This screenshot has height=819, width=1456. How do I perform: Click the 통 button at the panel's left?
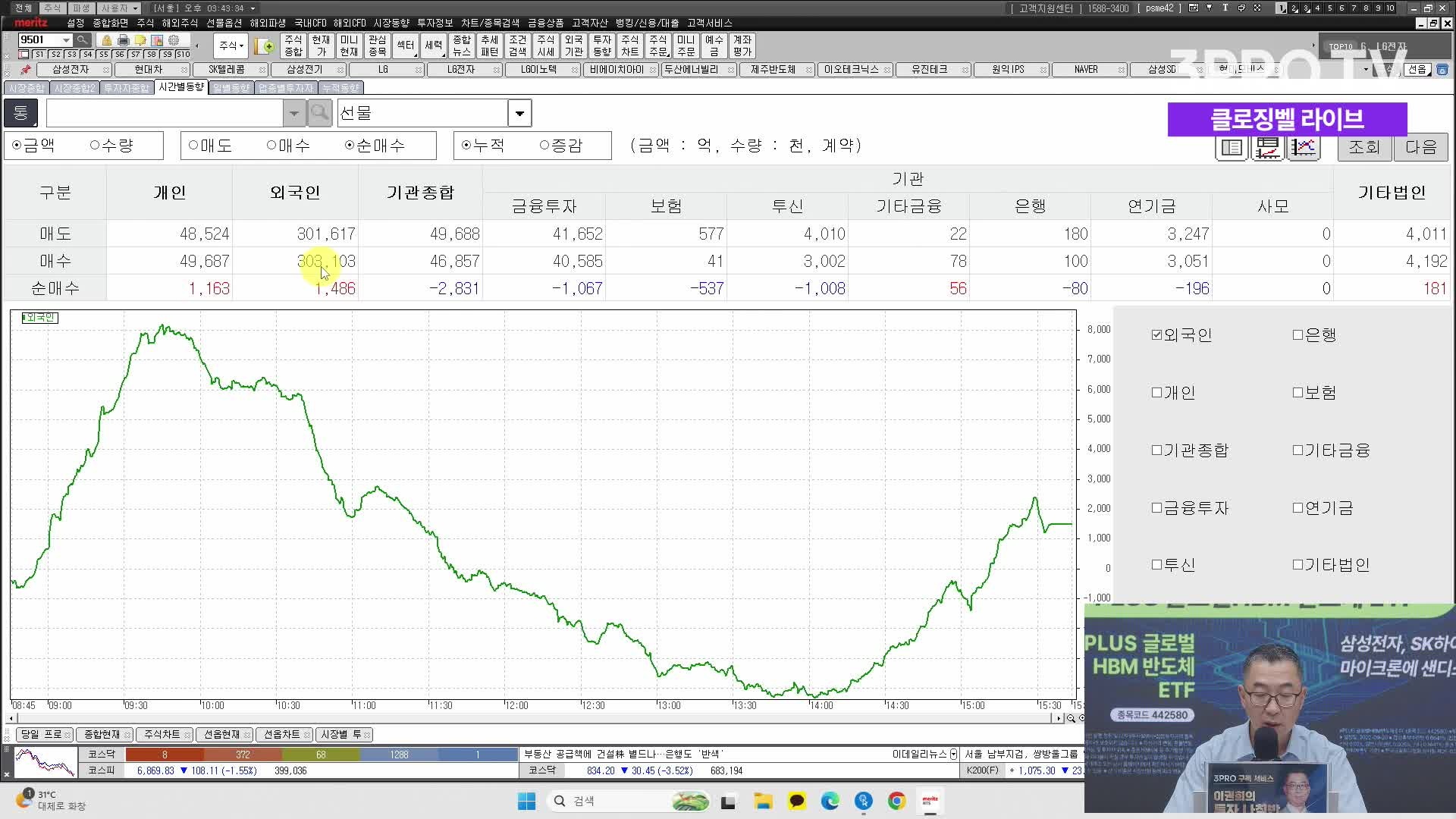[20, 113]
